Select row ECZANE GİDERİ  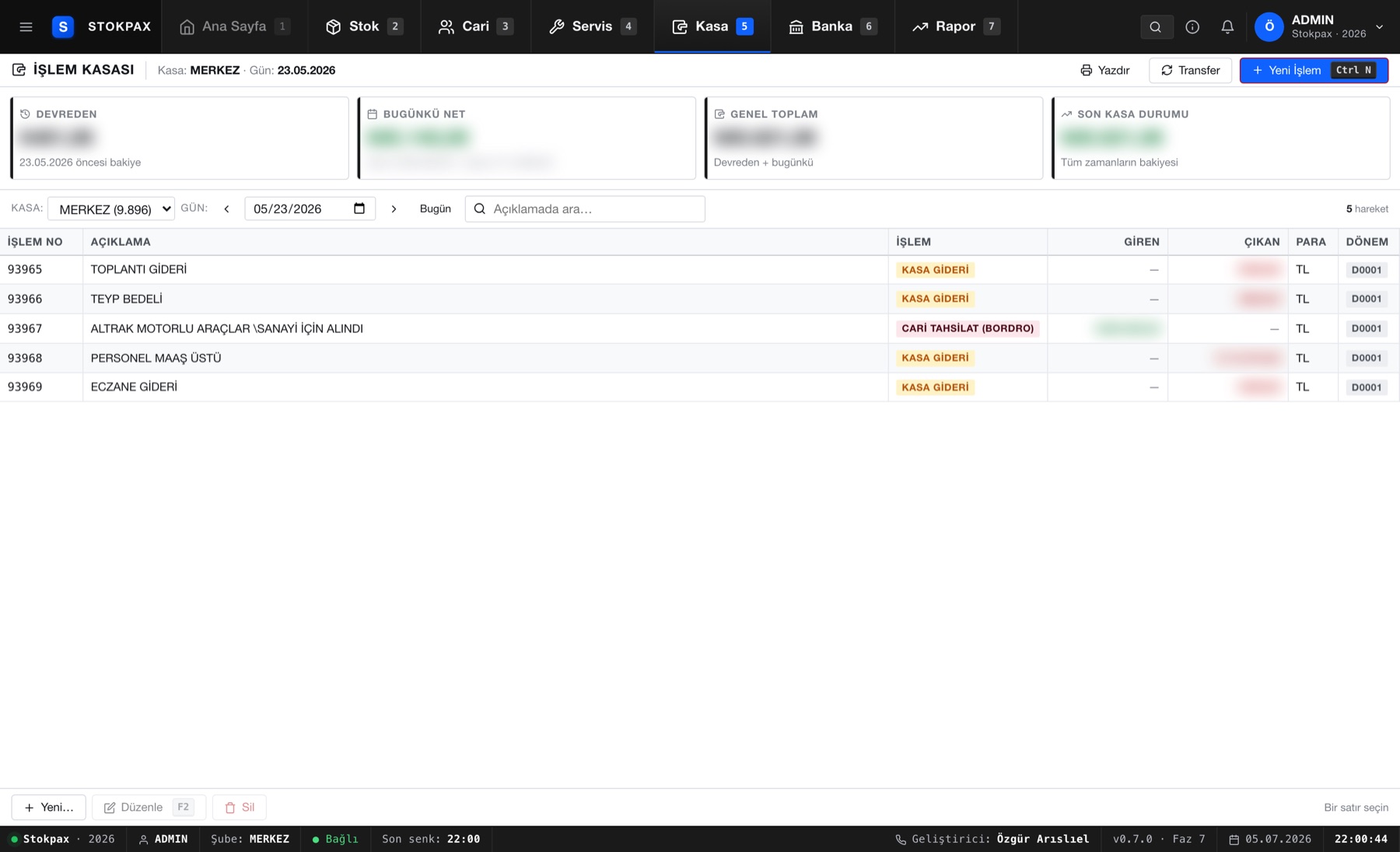pos(699,387)
